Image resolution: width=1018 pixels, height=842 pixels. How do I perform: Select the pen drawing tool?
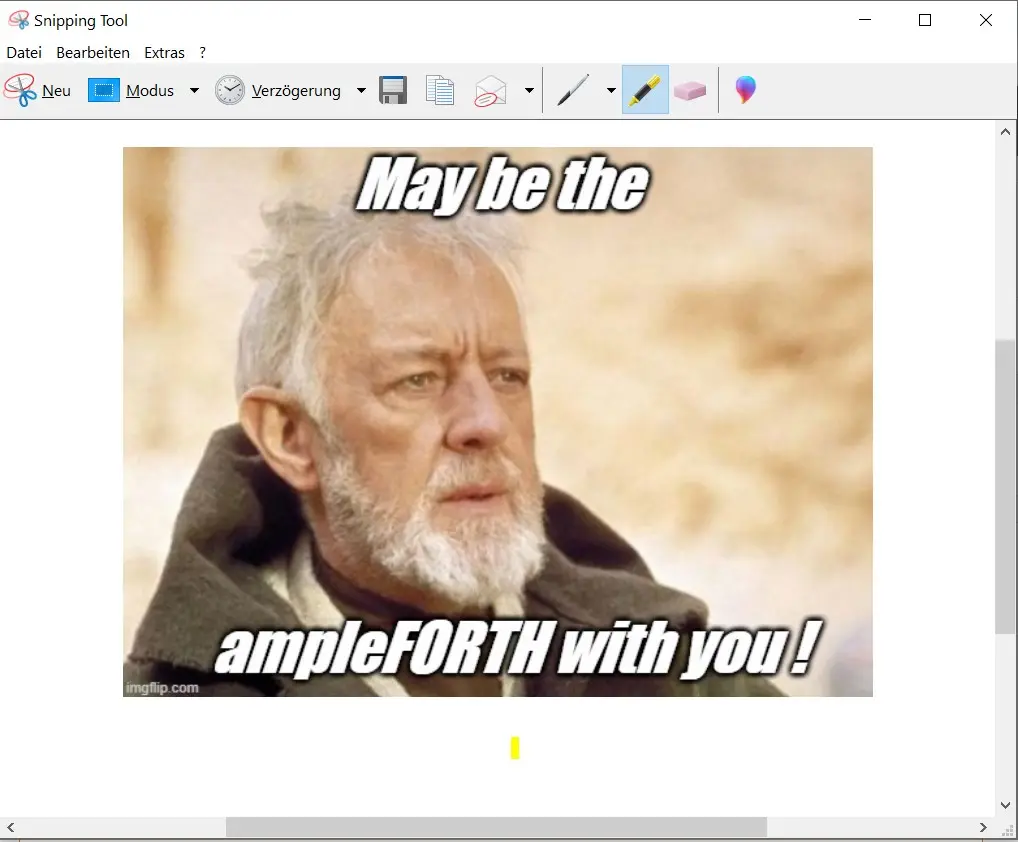[x=573, y=90]
